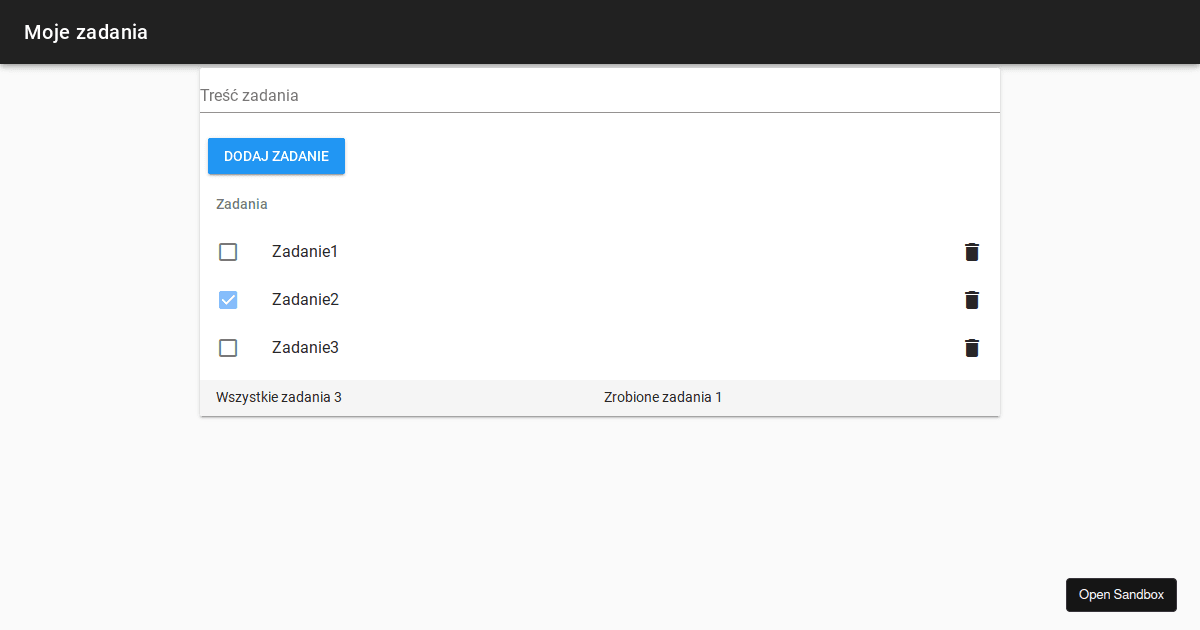Click the trash icon in the first task row
Screen dimensions: 1200x630
point(971,252)
